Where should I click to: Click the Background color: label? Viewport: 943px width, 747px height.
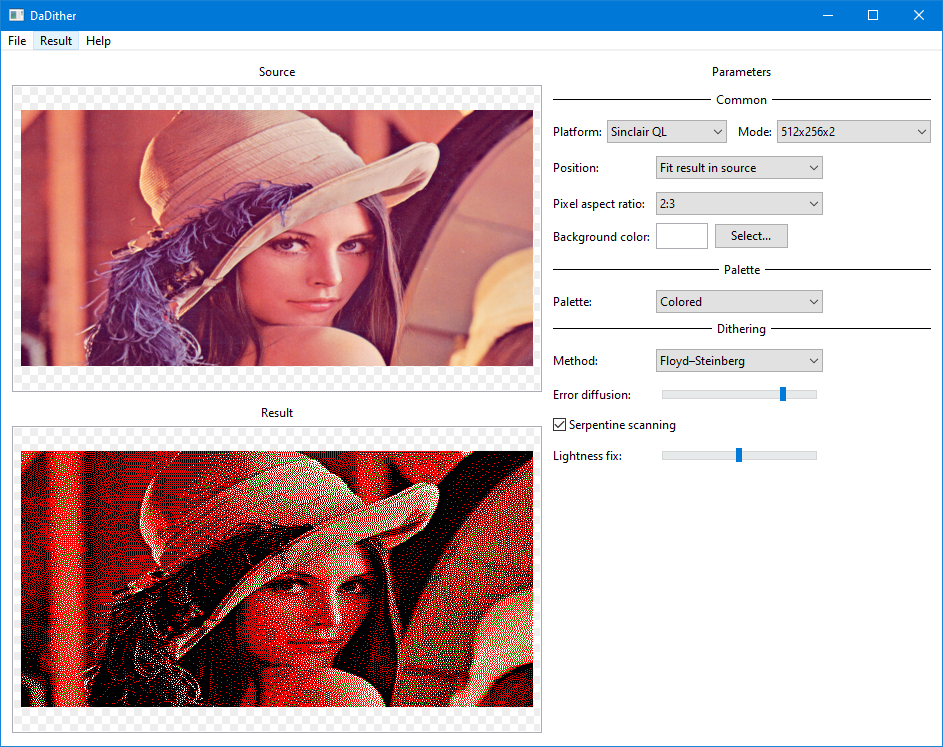(x=601, y=237)
